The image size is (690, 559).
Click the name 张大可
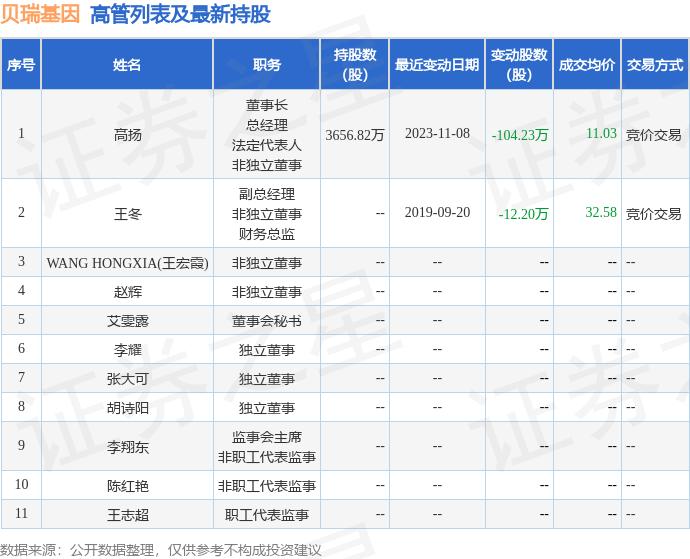(x=128, y=379)
